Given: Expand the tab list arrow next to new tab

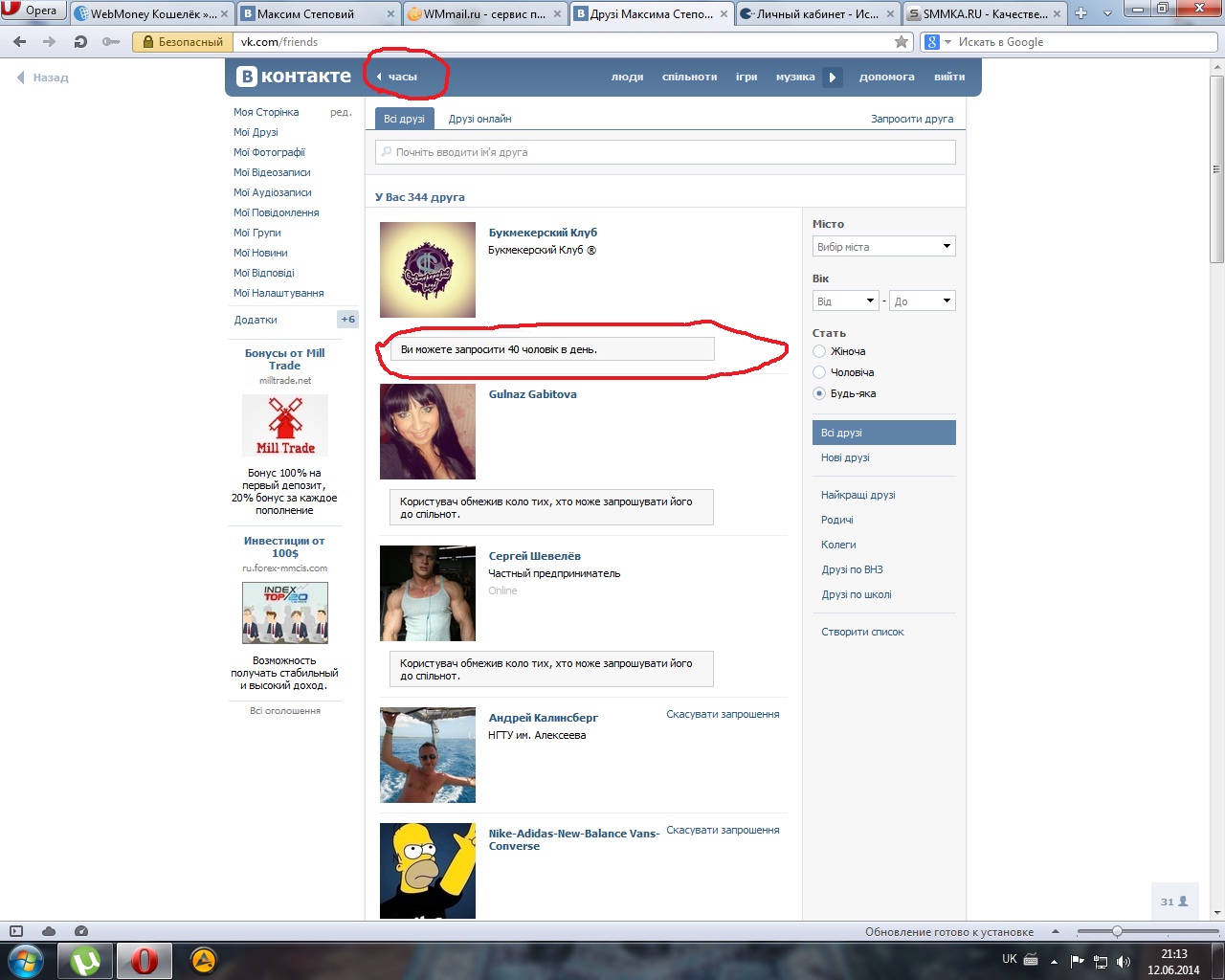Looking at the screenshot, I should pyautogui.click(x=1107, y=13).
